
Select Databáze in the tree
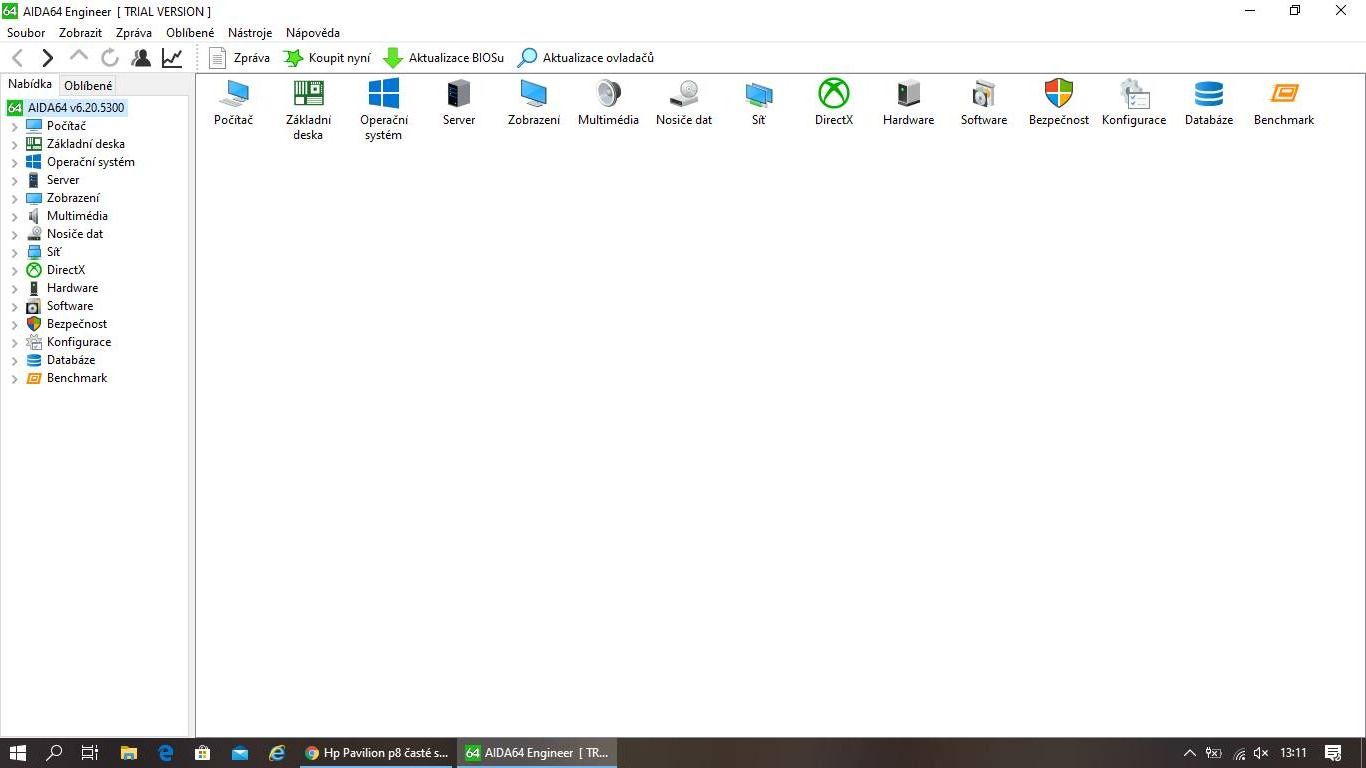click(71, 360)
